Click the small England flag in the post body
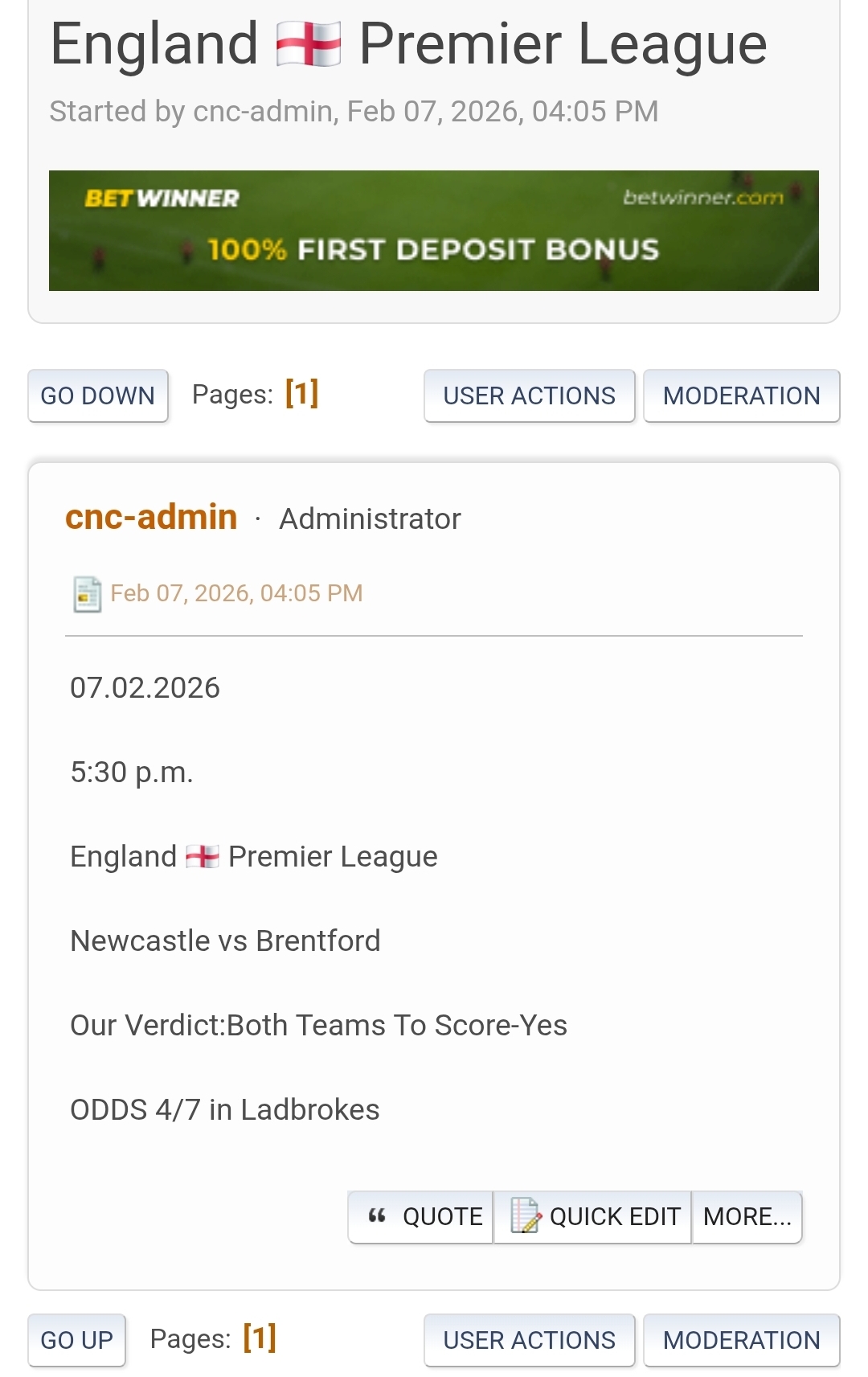868x1377 pixels. pyautogui.click(x=202, y=857)
